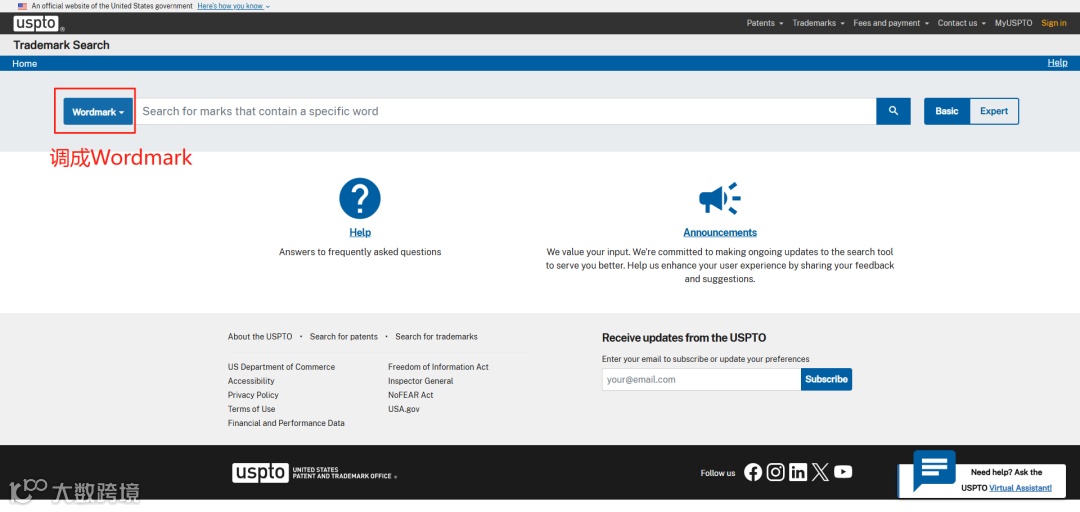
Task: Open USPTO Instagram icon
Action: click(x=776, y=472)
